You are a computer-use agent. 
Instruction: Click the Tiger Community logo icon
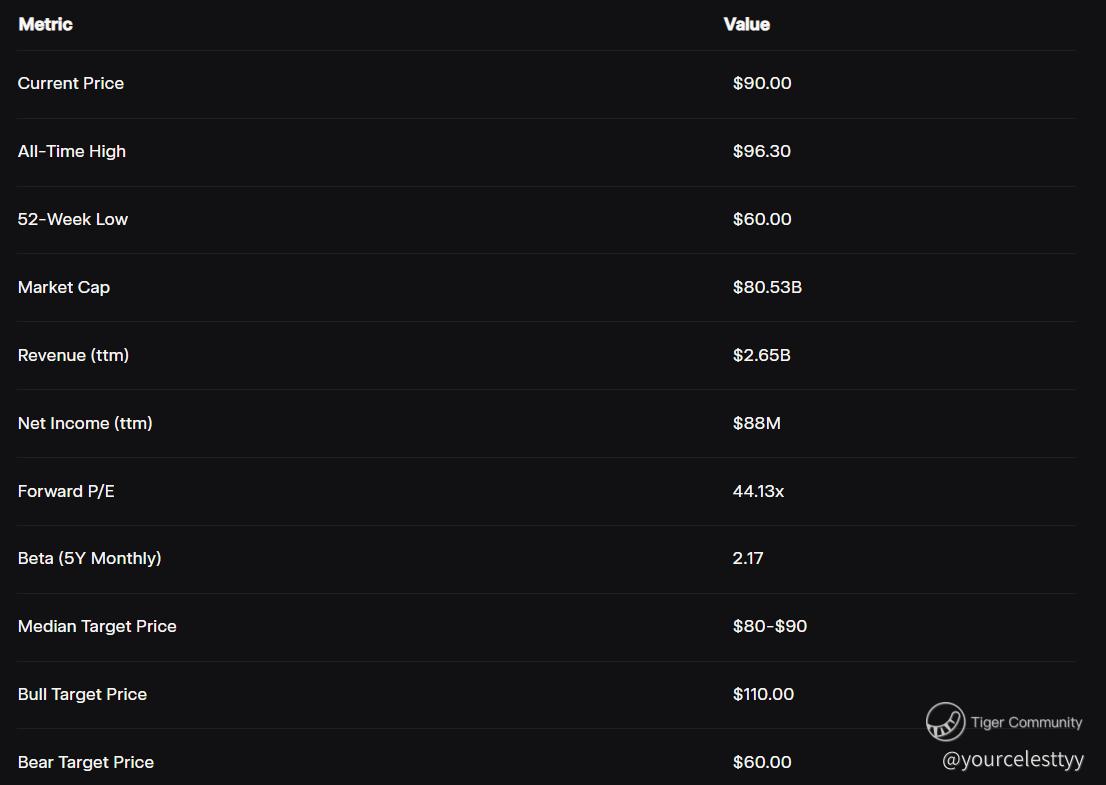pos(945,722)
